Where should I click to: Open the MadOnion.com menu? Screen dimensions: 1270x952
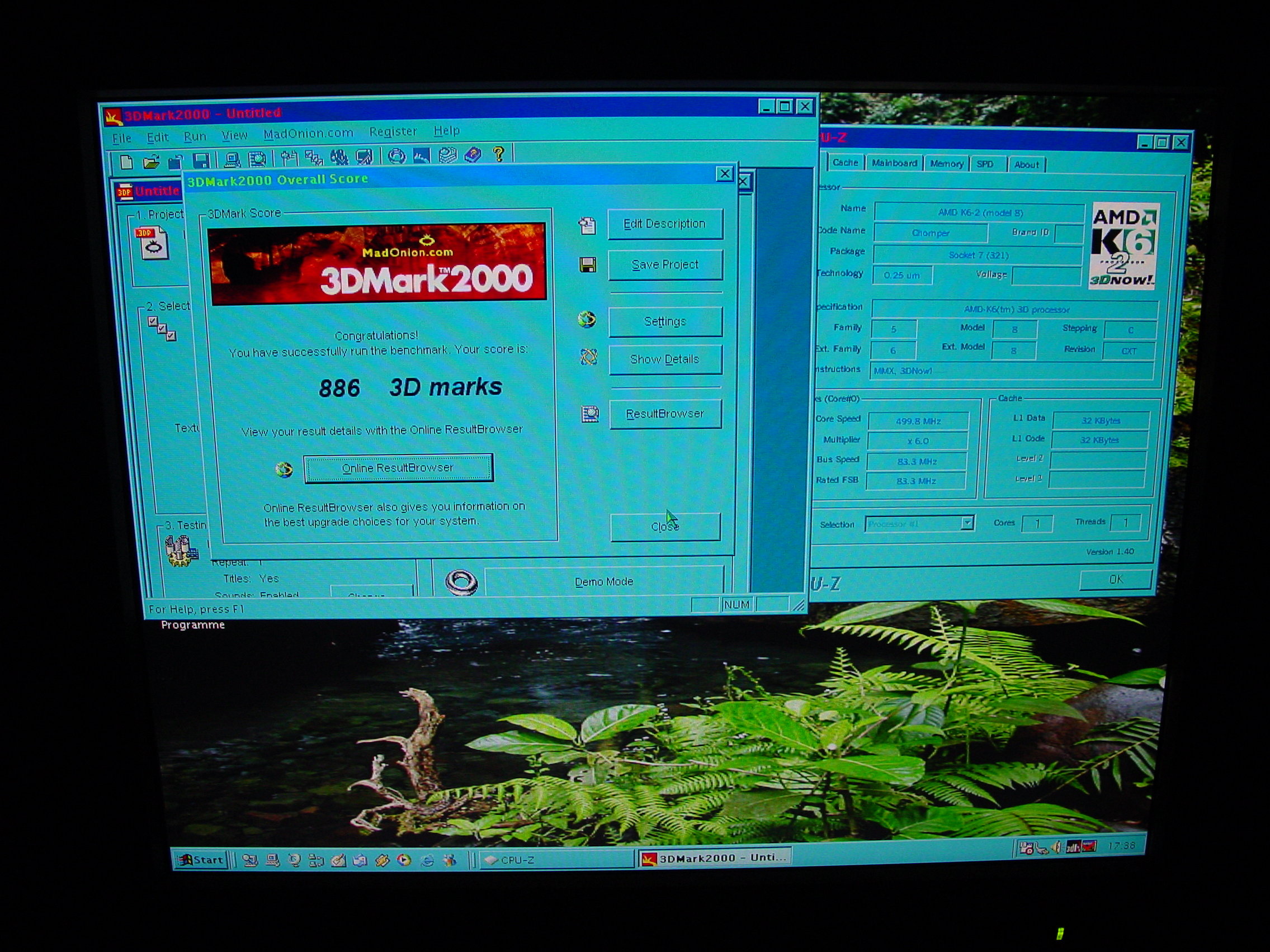tap(308, 134)
